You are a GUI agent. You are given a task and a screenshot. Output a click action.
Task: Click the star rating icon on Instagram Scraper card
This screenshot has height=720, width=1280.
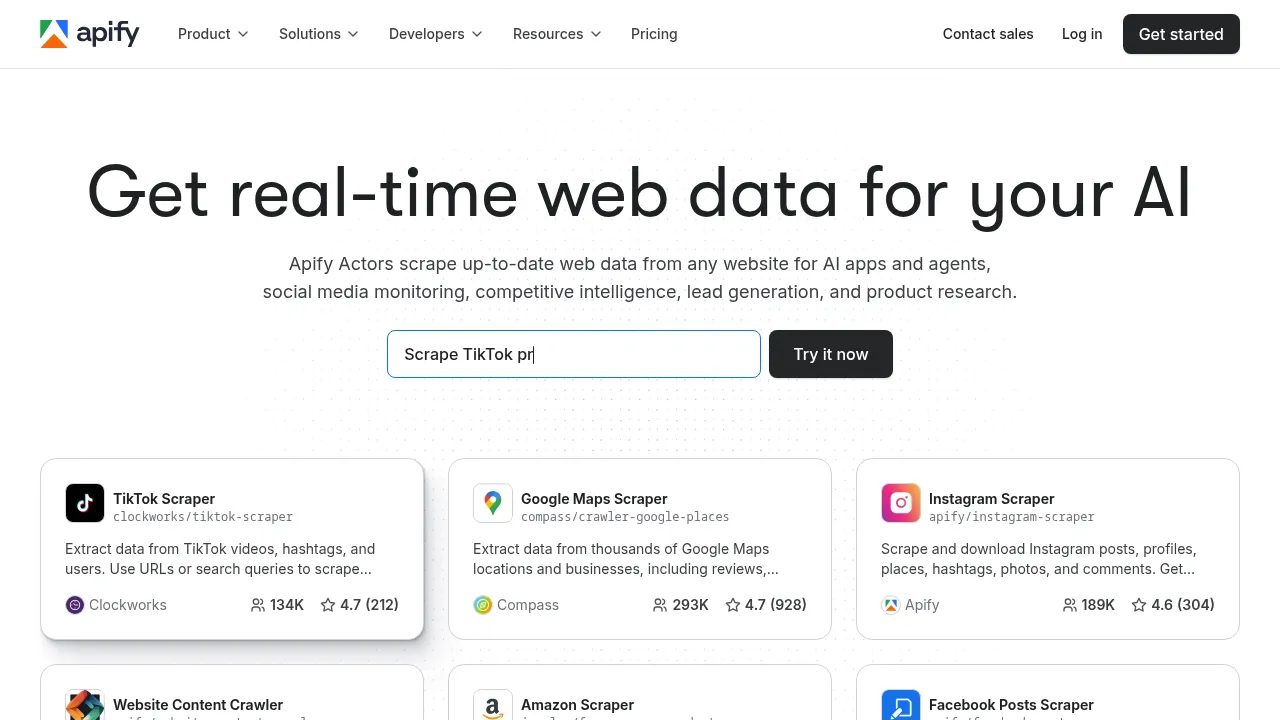pos(1139,605)
